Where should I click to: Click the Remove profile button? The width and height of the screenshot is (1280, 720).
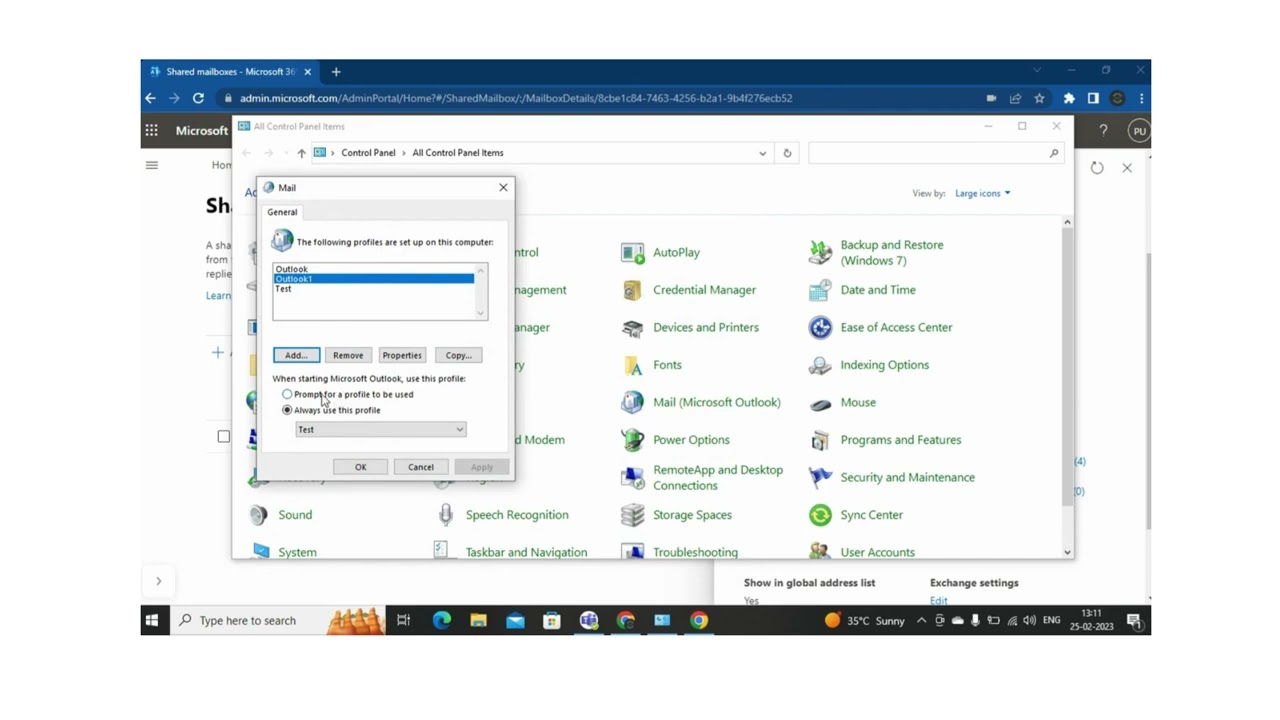[x=348, y=355]
